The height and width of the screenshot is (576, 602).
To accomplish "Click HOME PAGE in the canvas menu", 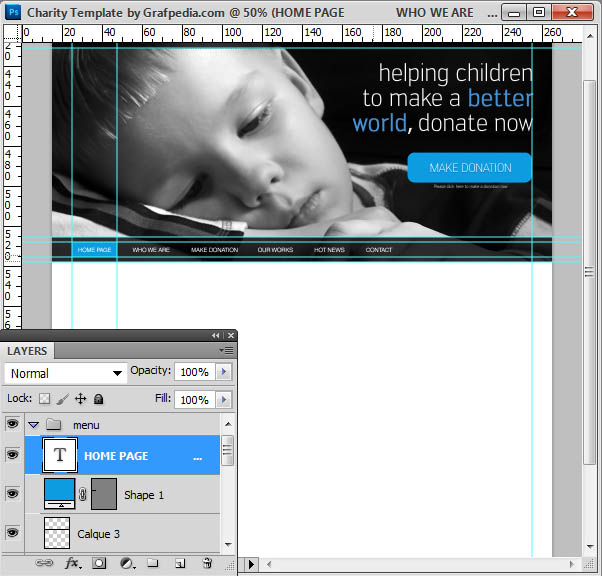I will 94,250.
